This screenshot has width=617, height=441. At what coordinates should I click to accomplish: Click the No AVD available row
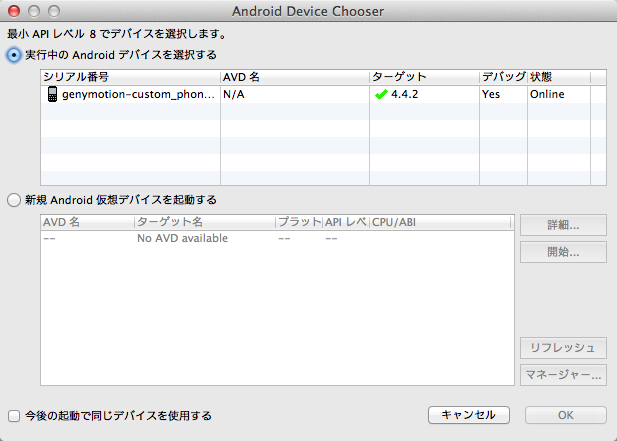click(277, 238)
